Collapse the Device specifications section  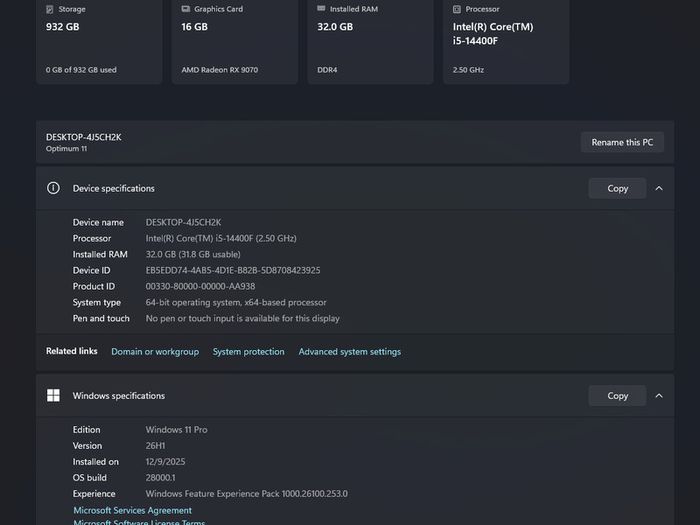point(659,188)
